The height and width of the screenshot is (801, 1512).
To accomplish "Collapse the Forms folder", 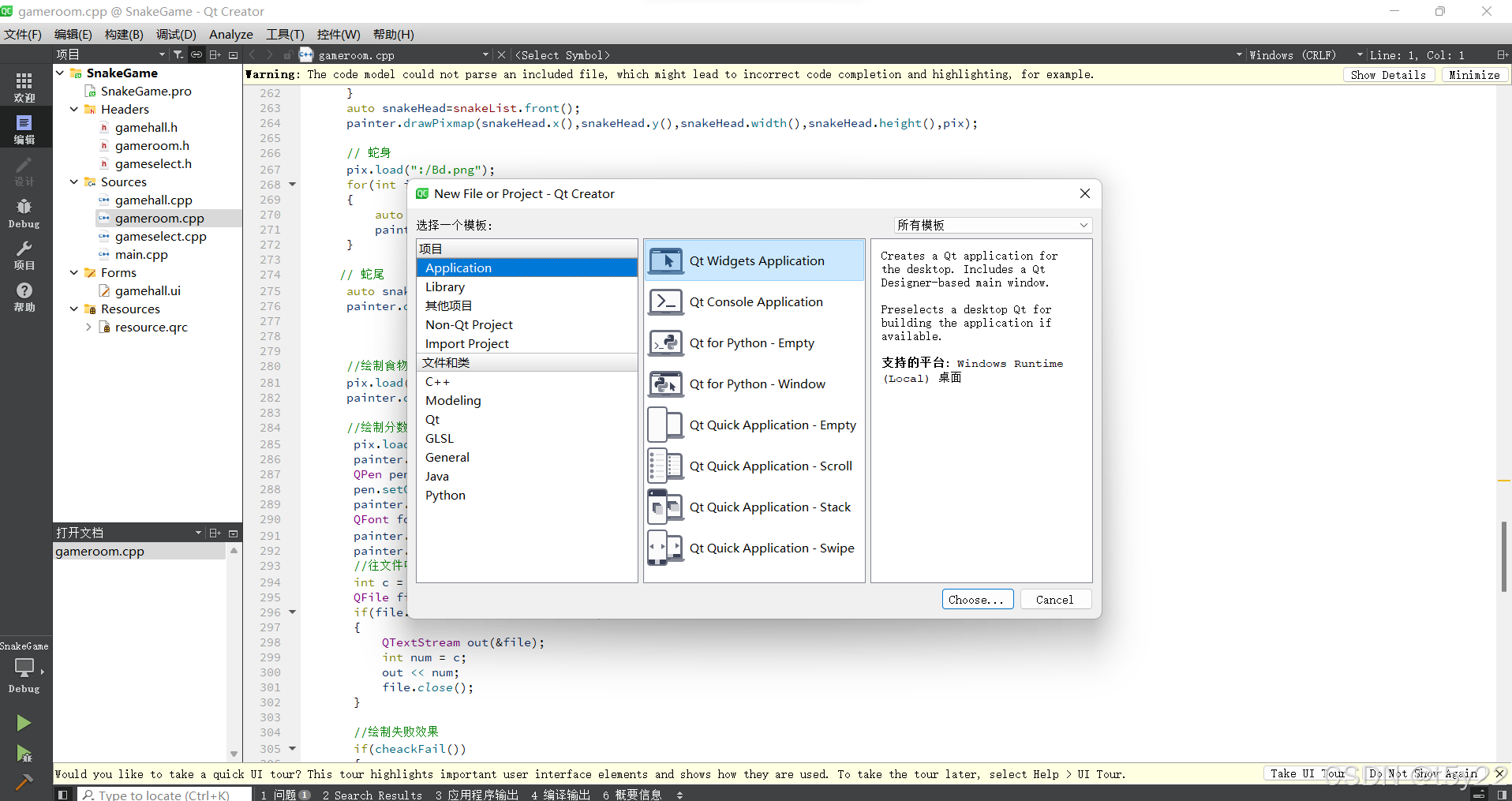I will [74, 272].
